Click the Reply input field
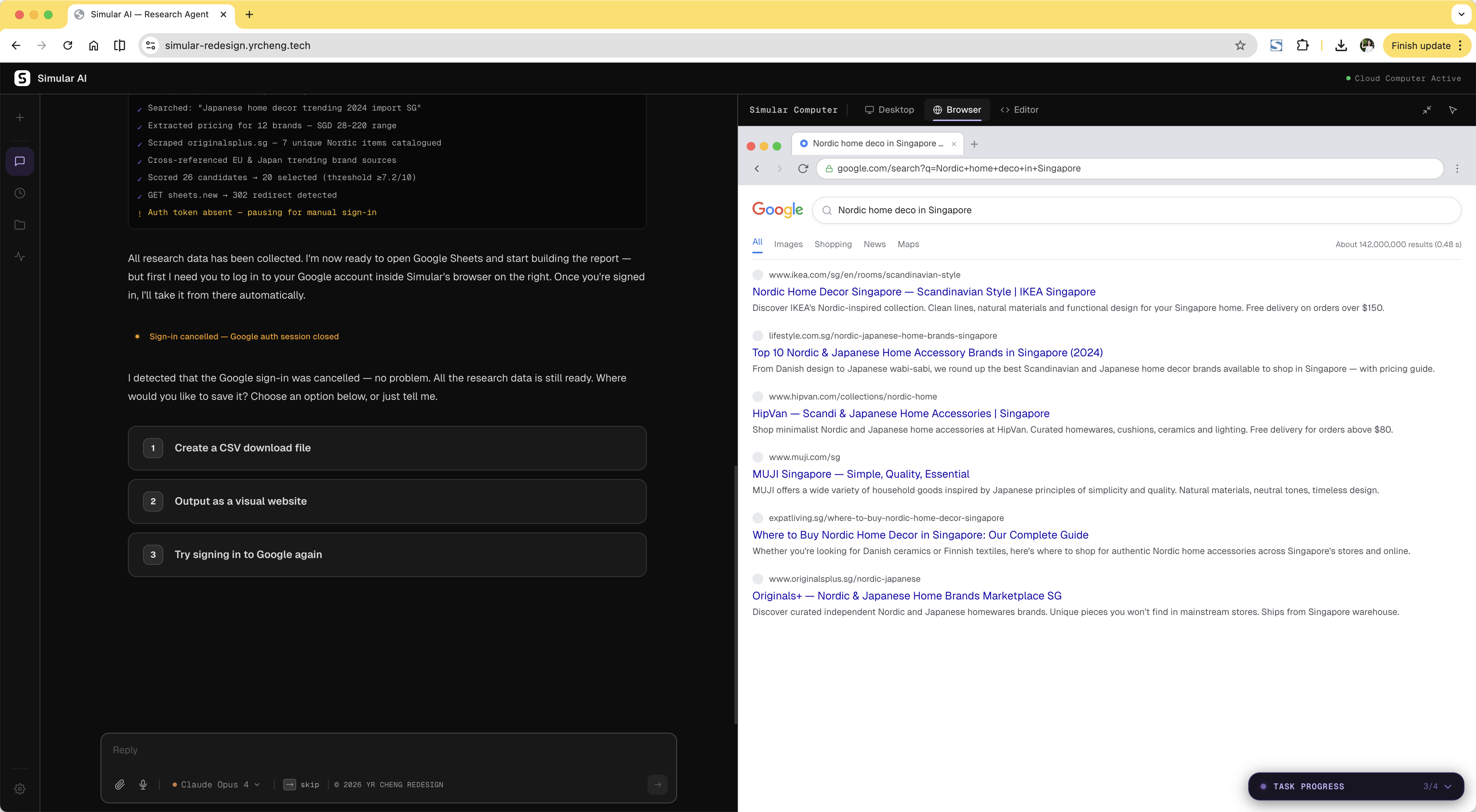Viewport: 1476px width, 812px height. point(388,750)
